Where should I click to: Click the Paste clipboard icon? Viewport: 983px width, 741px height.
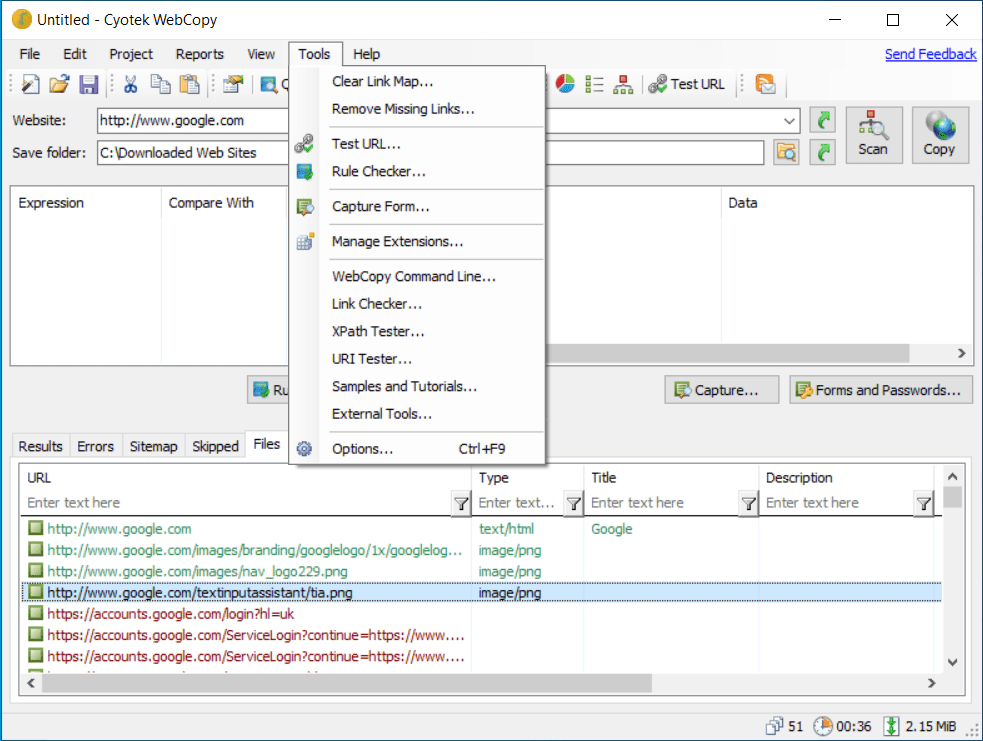pos(189,84)
